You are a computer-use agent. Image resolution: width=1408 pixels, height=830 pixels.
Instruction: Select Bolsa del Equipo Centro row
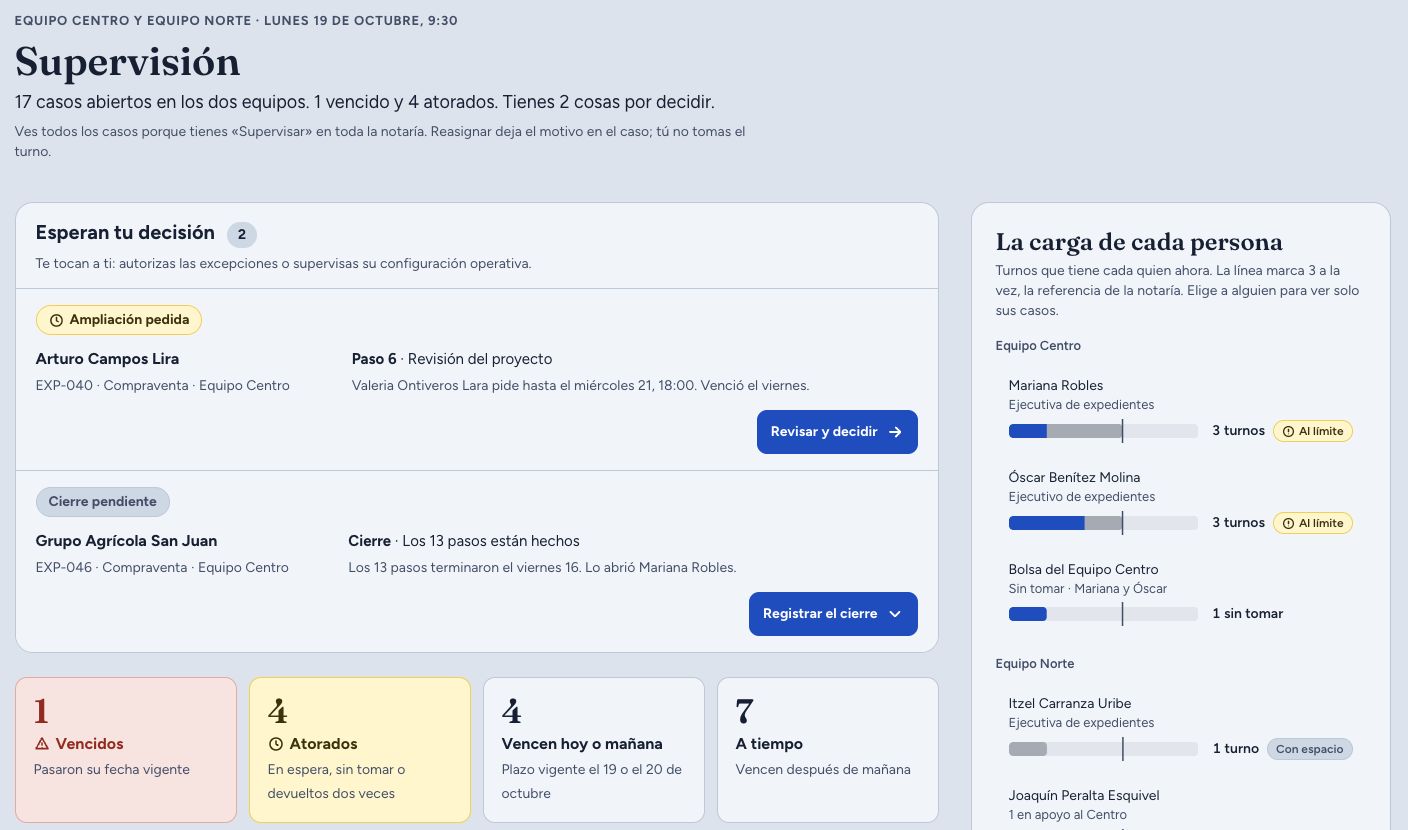pyautogui.click(x=1180, y=592)
